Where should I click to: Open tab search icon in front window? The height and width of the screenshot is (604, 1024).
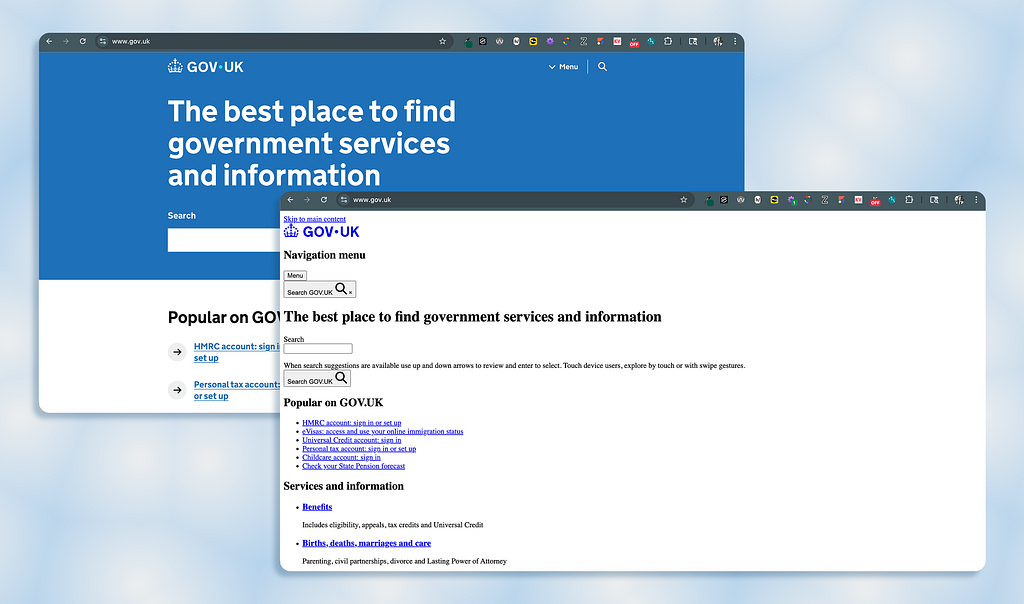(x=934, y=200)
